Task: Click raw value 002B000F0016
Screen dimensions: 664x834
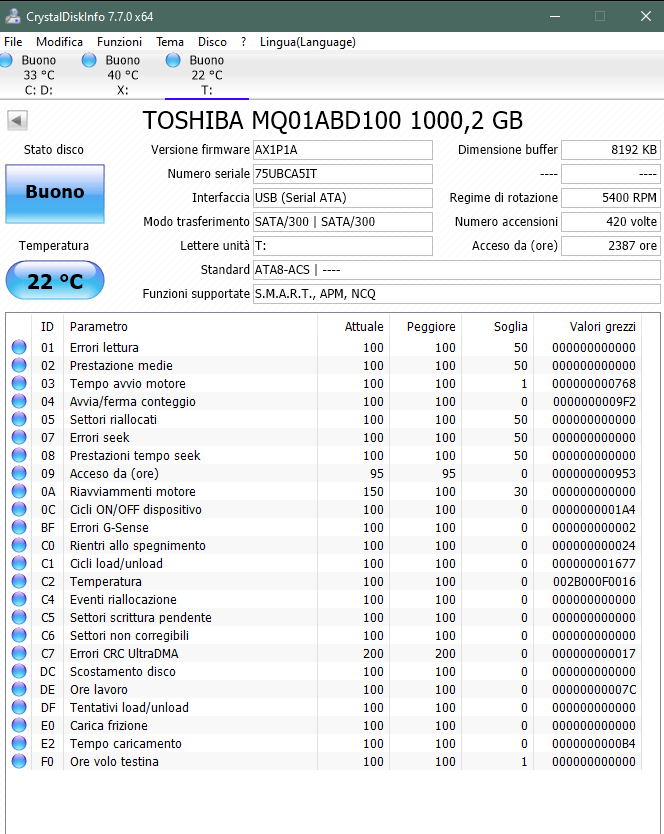Action: pyautogui.click(x=594, y=582)
